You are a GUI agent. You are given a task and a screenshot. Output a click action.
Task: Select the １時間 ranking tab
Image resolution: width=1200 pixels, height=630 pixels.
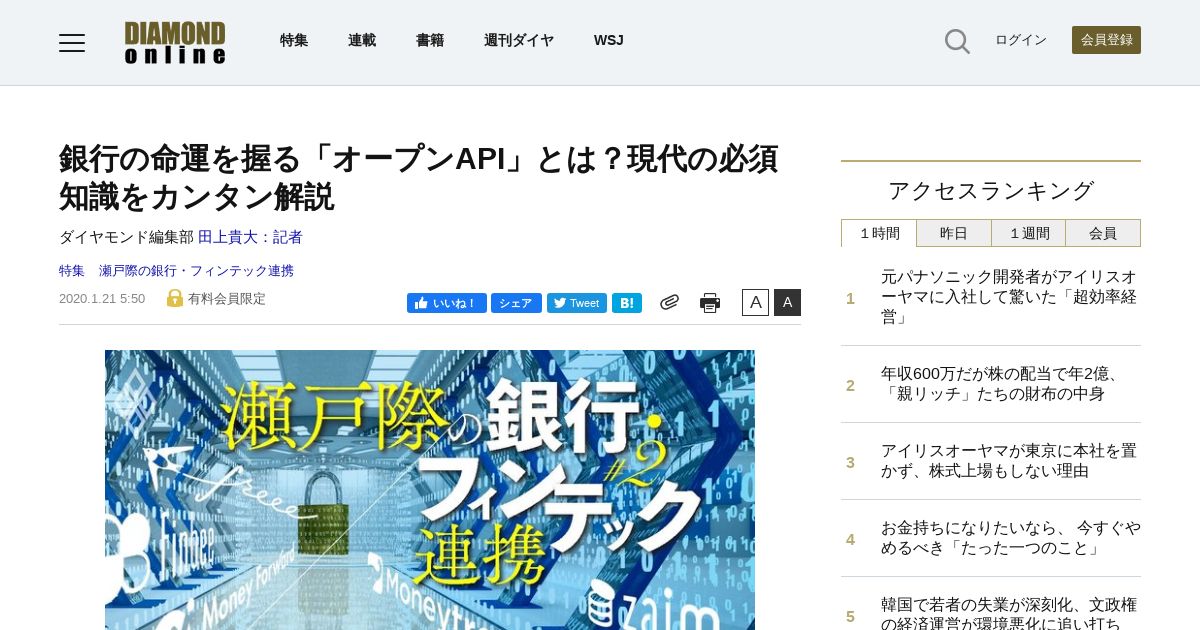(x=879, y=233)
